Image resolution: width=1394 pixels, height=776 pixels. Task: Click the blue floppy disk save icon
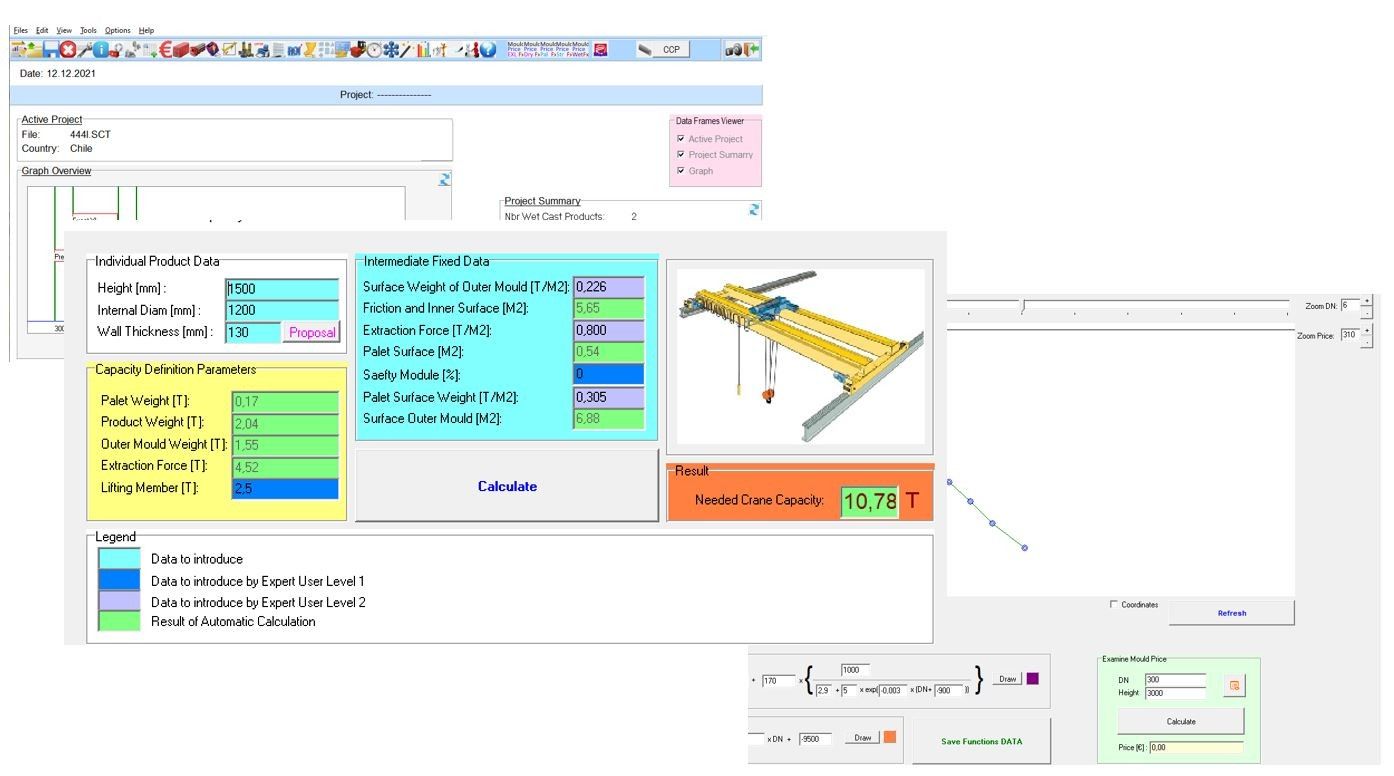pyautogui.click(x=50, y=50)
